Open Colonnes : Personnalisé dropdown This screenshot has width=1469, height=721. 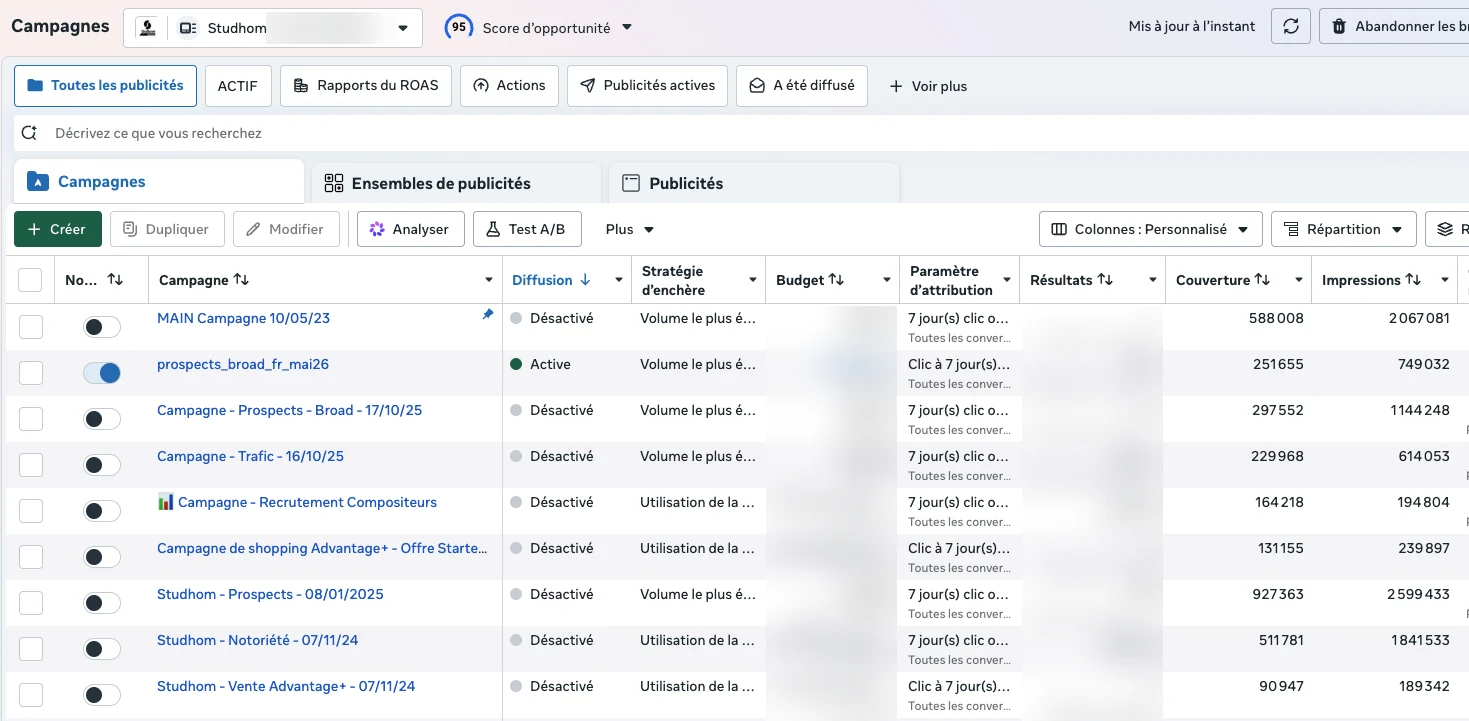click(1151, 229)
